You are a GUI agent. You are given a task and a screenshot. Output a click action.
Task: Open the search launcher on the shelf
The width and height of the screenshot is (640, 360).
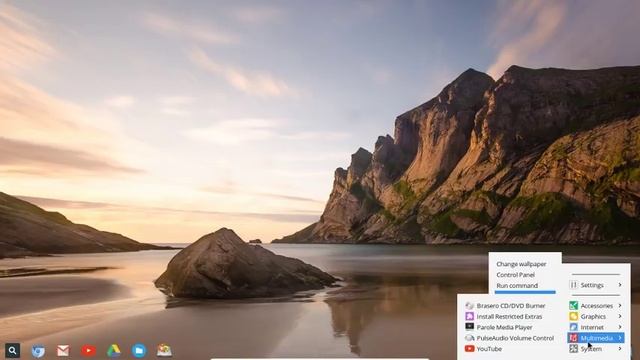[x=12, y=350]
